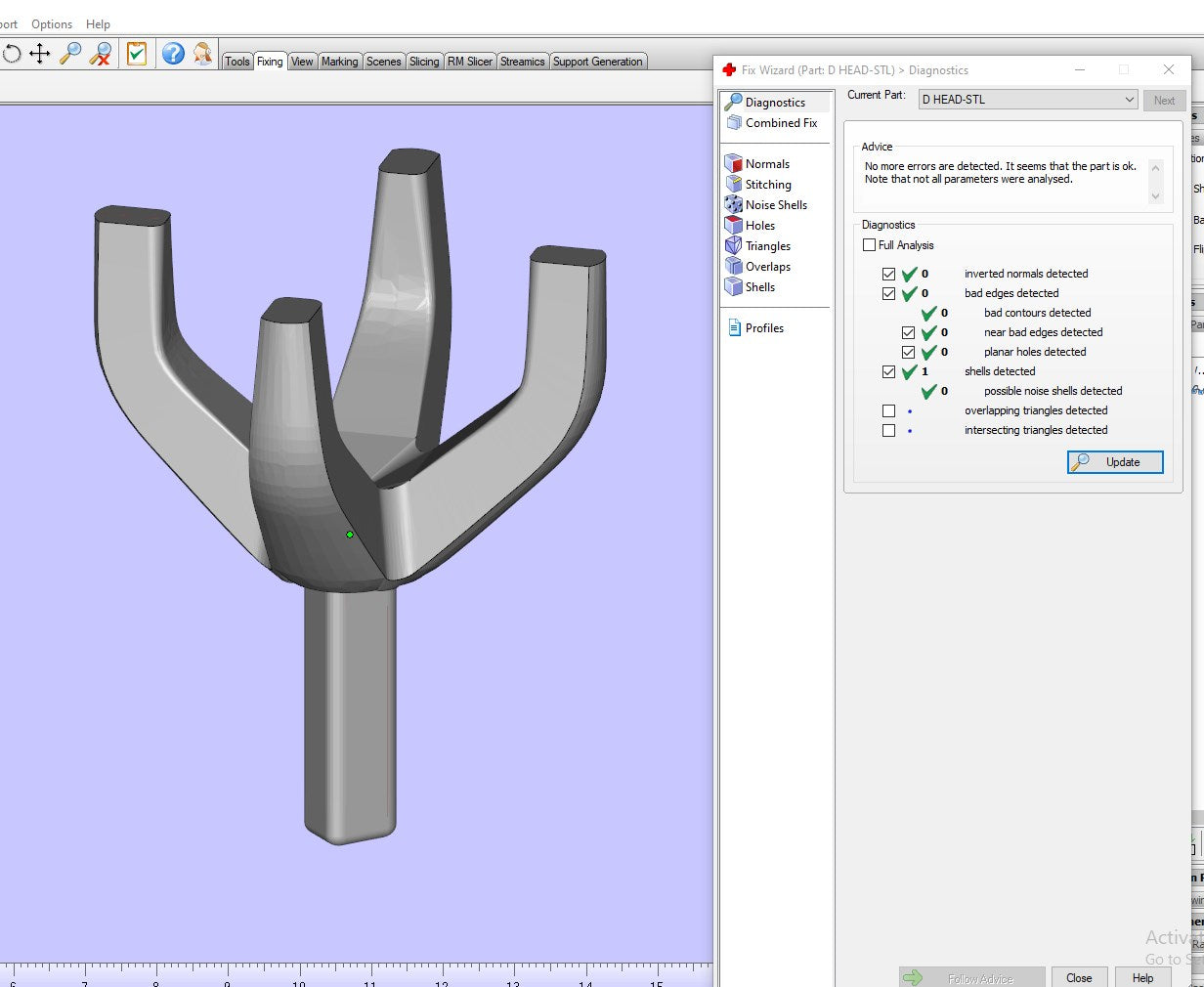Toggle the inverted normals detected checkbox
This screenshot has width=1204, height=987.
click(x=888, y=274)
